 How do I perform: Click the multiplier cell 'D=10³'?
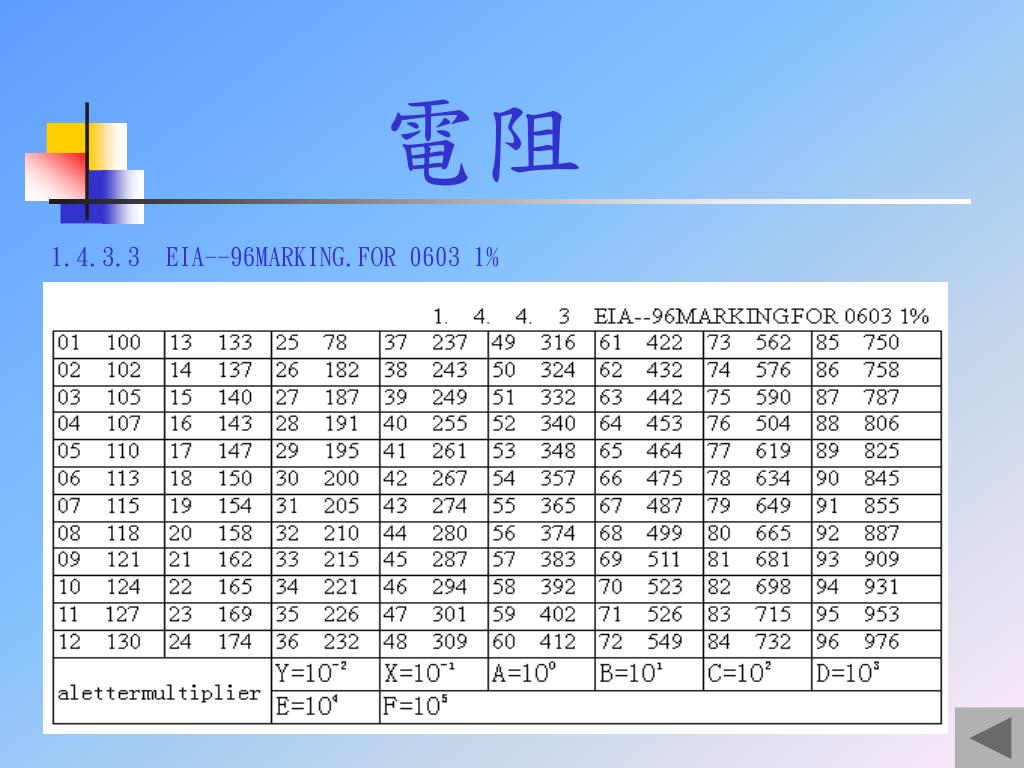(877, 674)
